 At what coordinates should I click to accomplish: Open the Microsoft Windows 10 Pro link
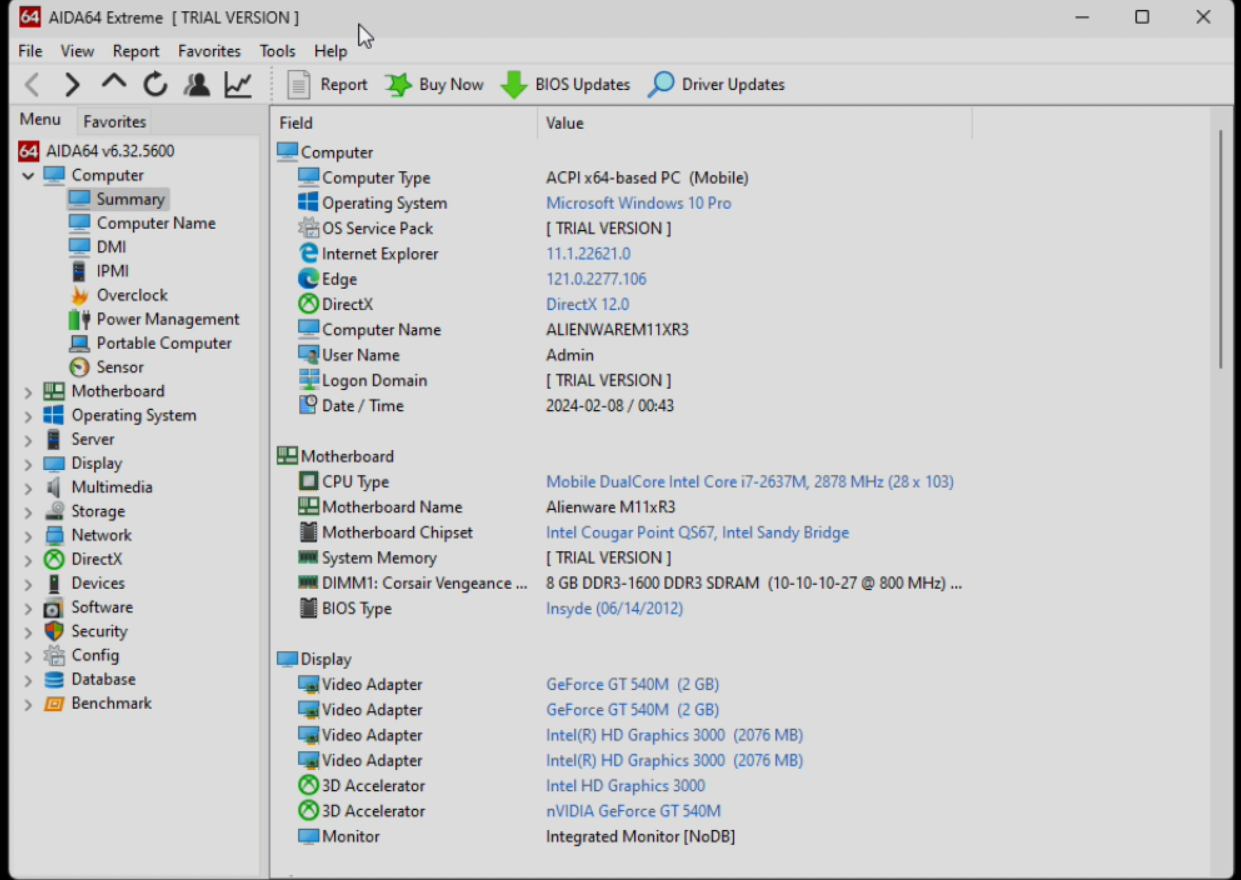tap(638, 203)
